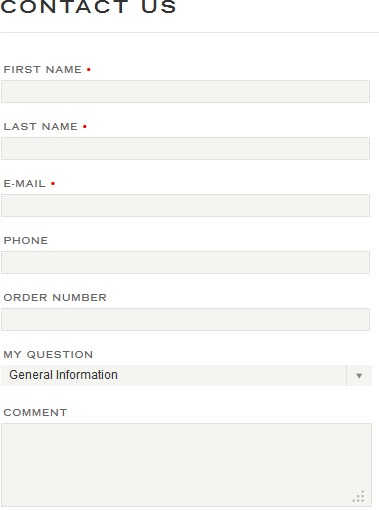
Task: Select the E-mail input field
Action: 185,205
